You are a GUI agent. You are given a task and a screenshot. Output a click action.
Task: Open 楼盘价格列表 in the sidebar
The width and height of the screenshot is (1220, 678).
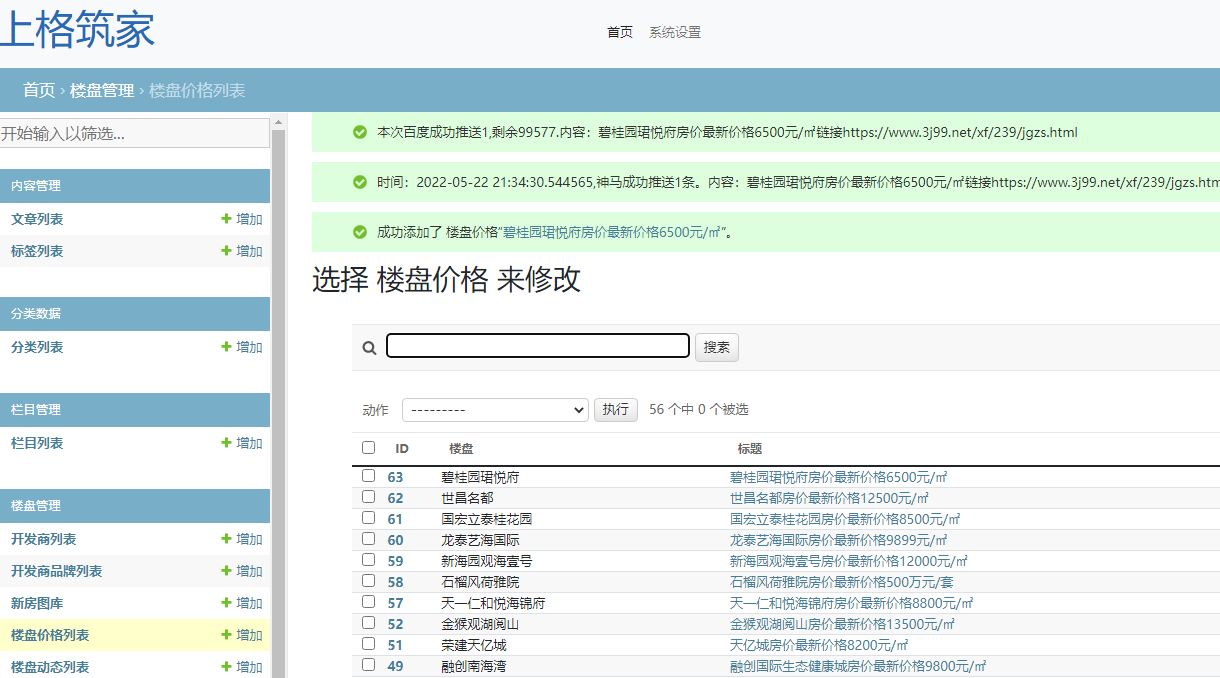pos(50,635)
